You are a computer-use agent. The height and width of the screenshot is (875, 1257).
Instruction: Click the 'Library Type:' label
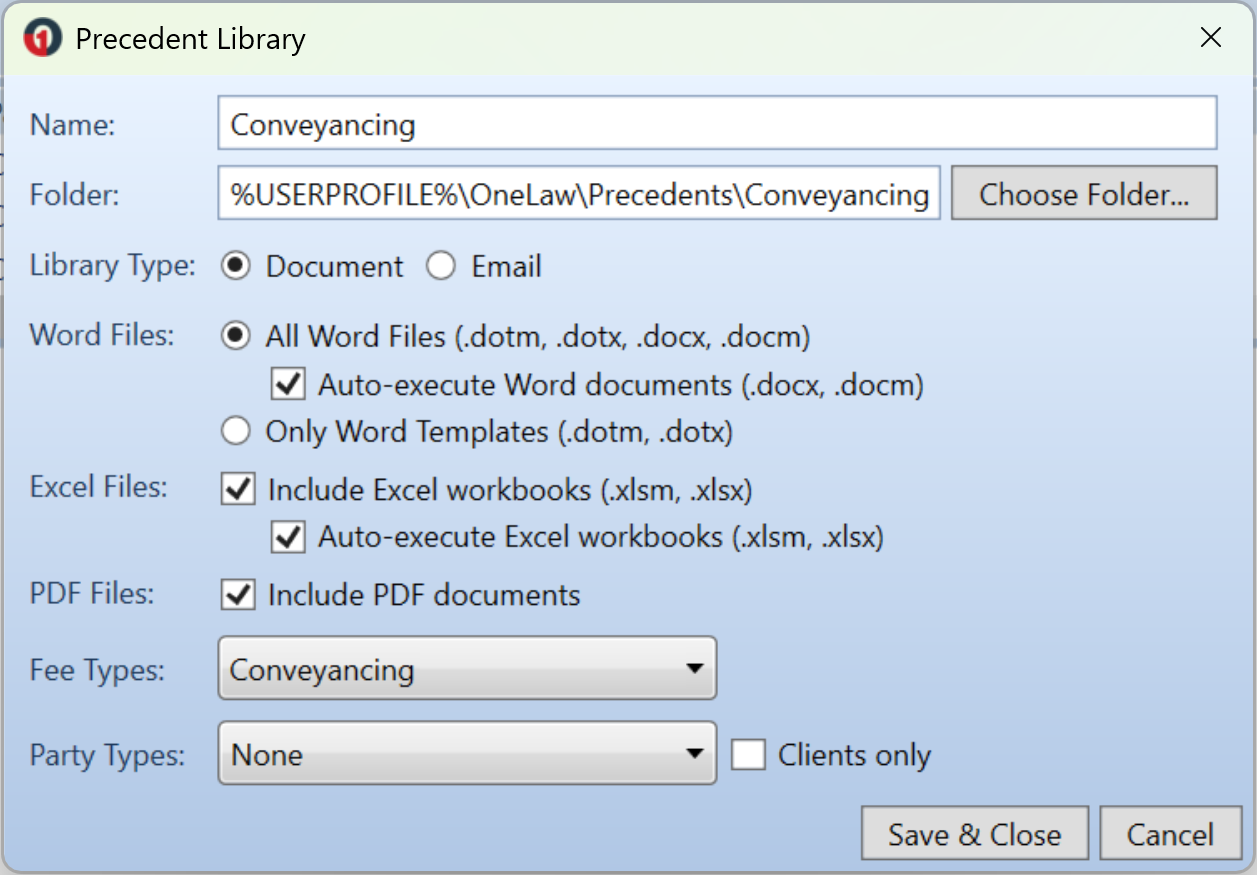(x=113, y=266)
